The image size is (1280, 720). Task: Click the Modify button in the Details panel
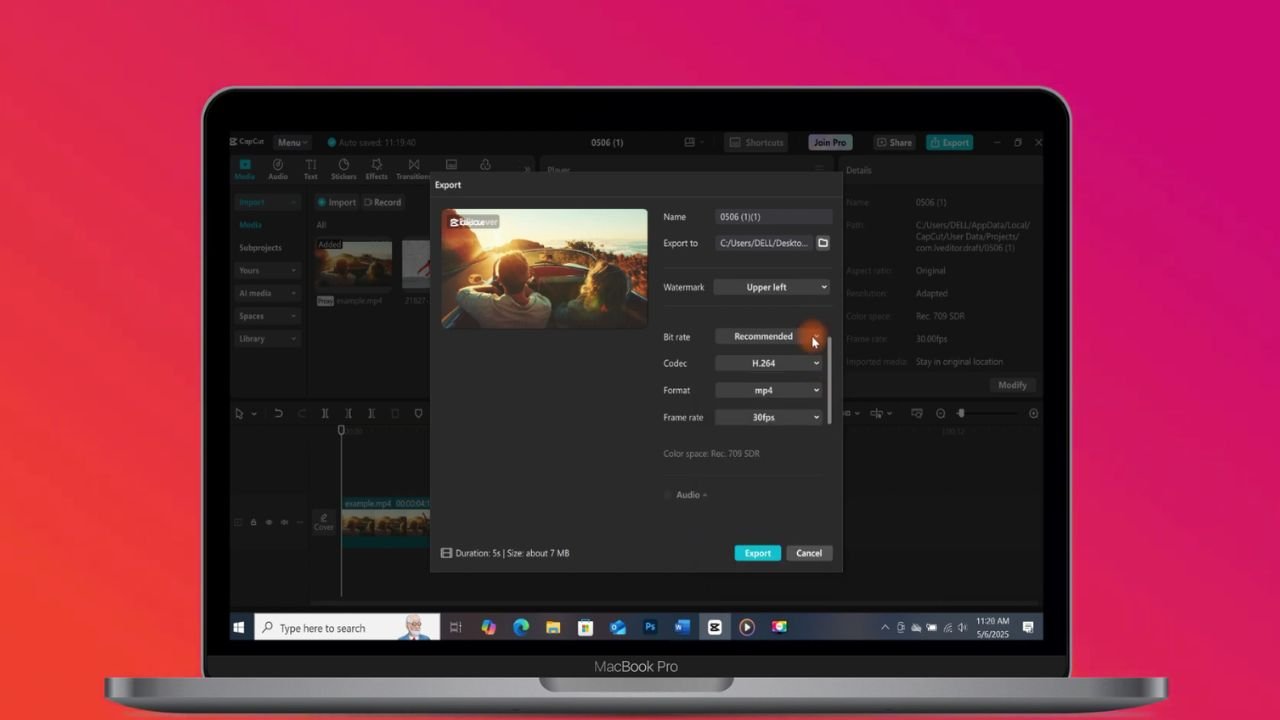(x=1012, y=385)
